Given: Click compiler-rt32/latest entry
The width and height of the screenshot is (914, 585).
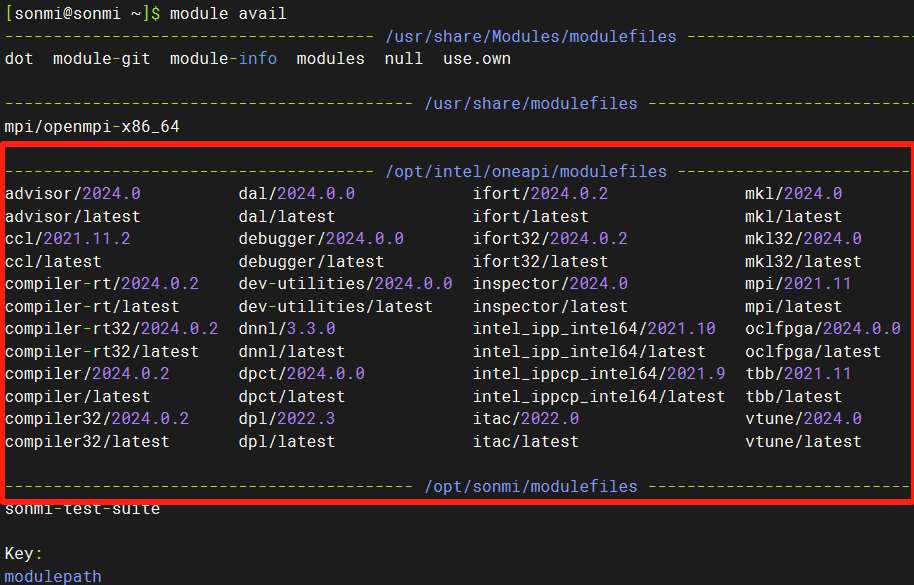Looking at the screenshot, I should click(101, 352).
